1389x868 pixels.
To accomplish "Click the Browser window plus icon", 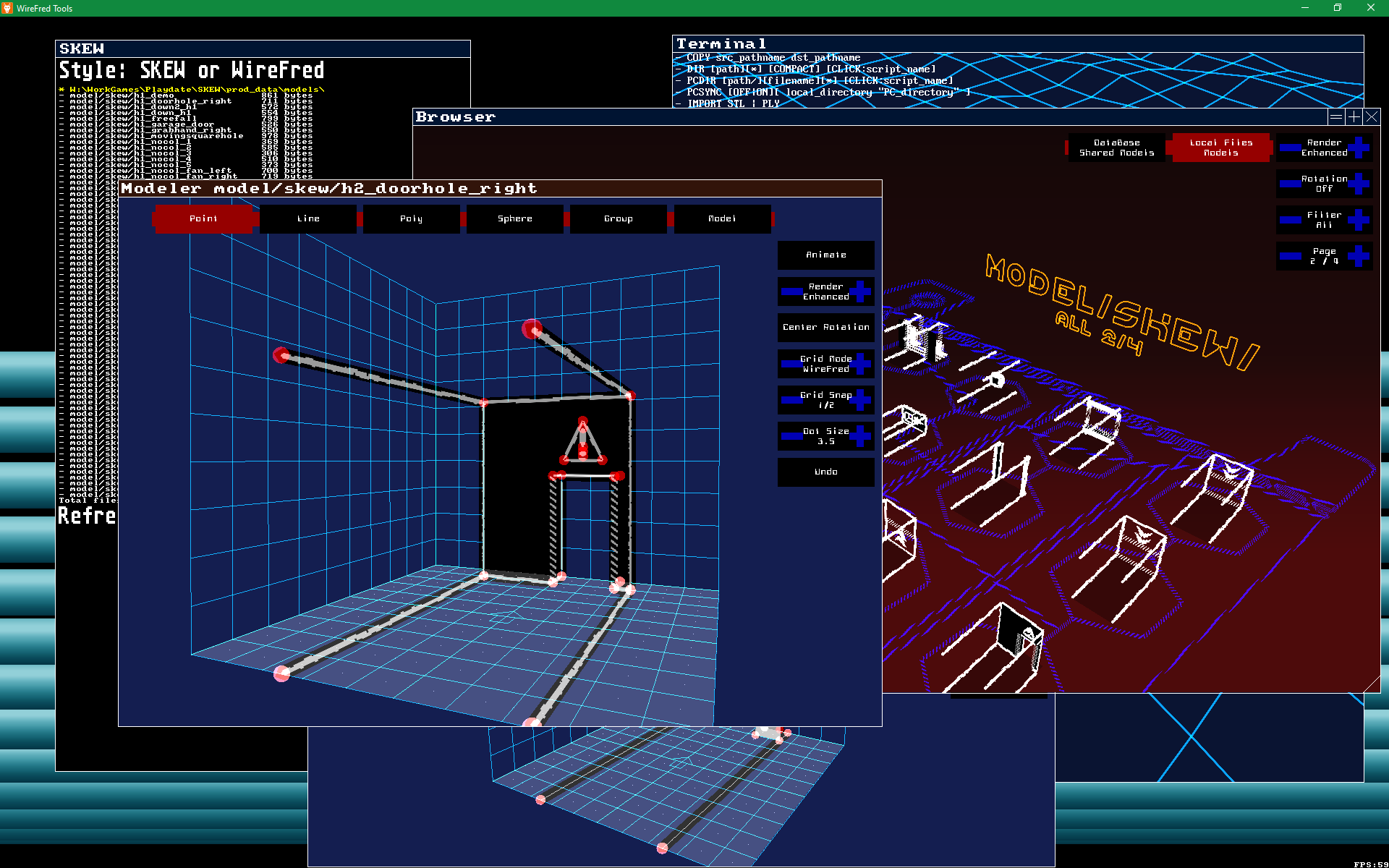I will (x=1354, y=116).
